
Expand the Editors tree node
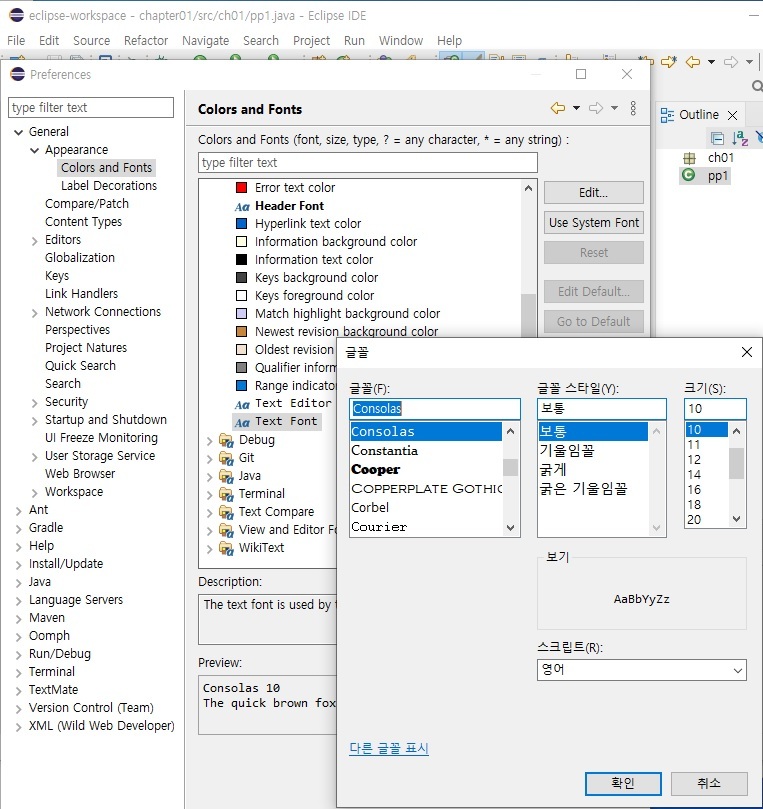tap(35, 241)
